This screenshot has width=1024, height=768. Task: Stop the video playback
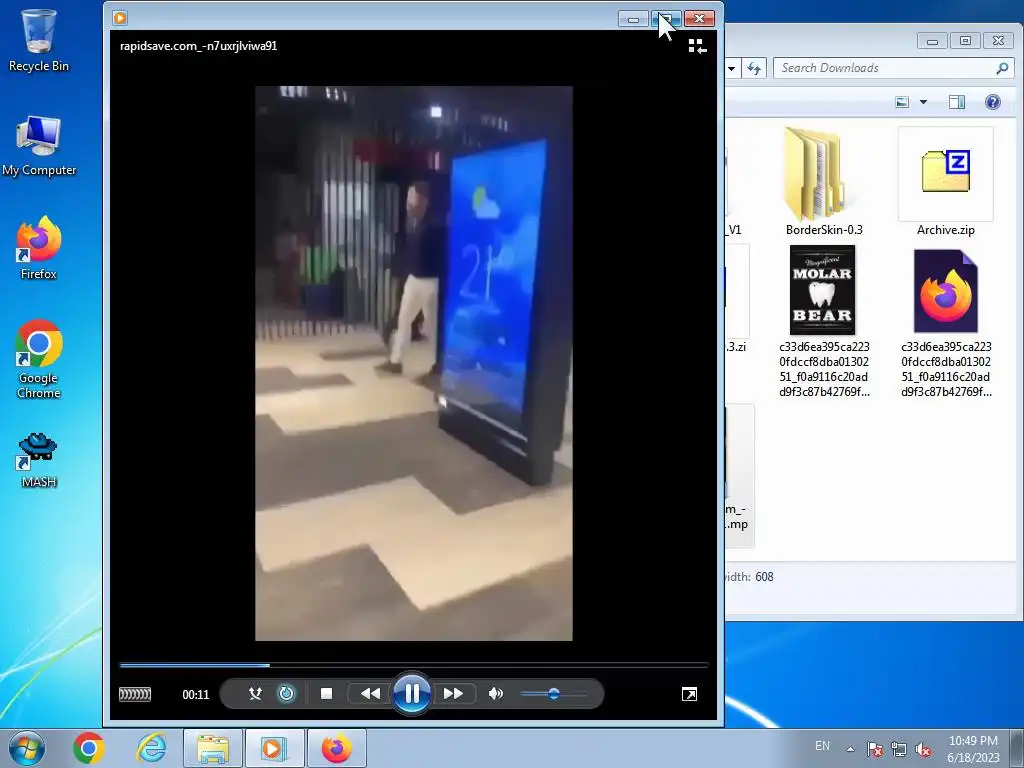327,694
